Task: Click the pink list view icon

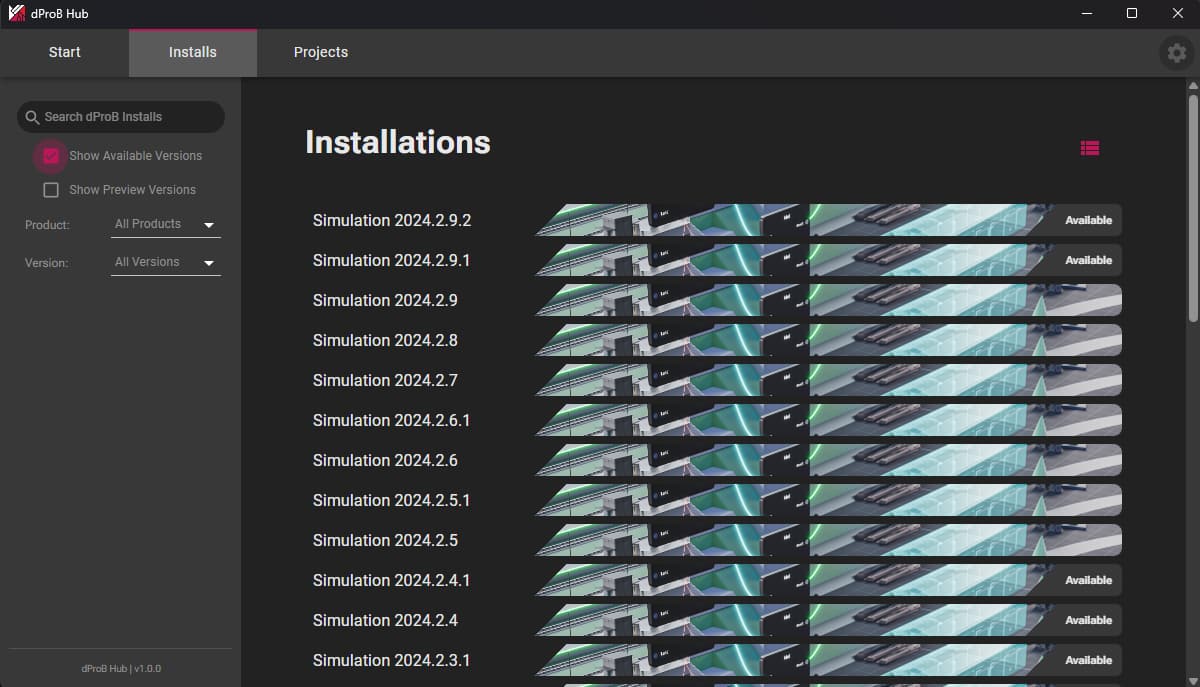Action: pyautogui.click(x=1090, y=148)
